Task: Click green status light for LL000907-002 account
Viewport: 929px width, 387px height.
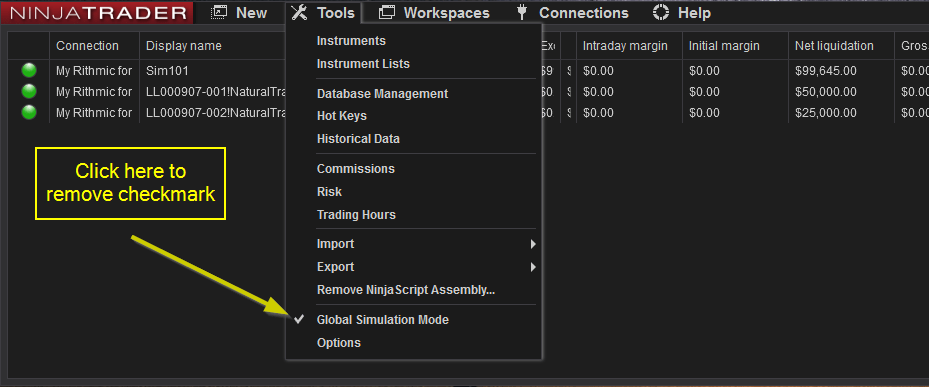Action: (29, 112)
